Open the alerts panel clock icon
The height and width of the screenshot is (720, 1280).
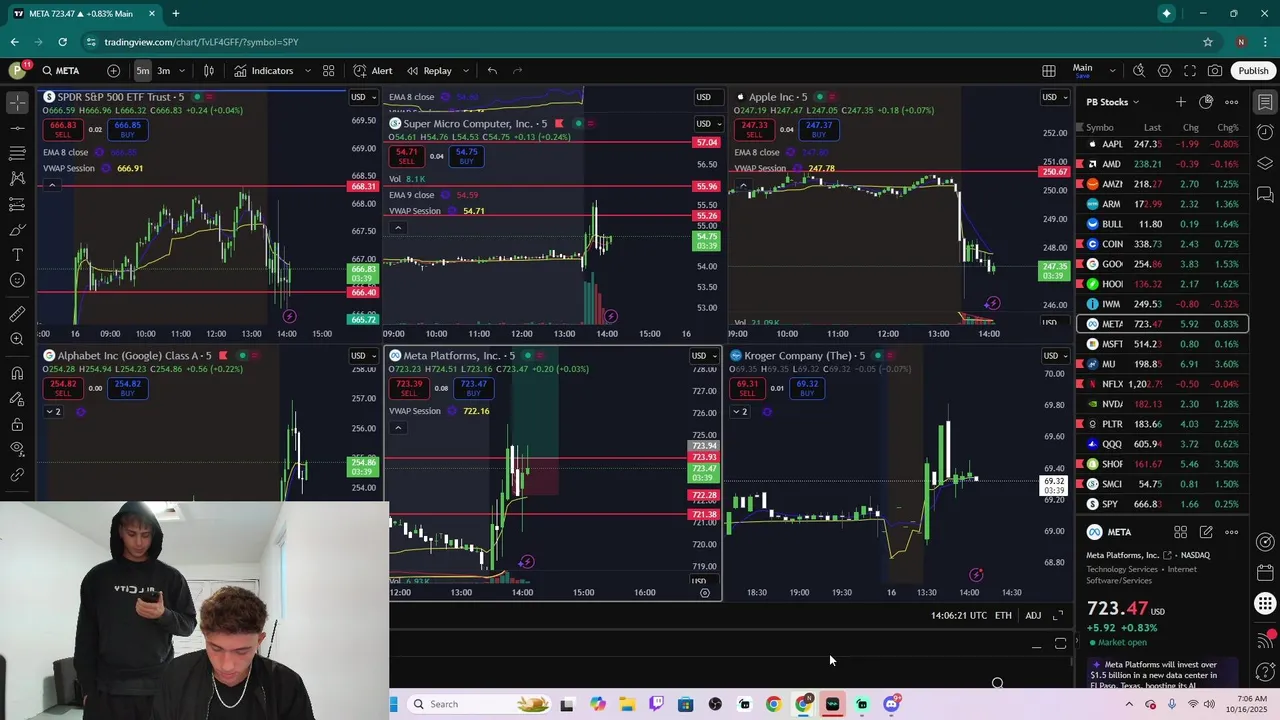[x=1265, y=133]
